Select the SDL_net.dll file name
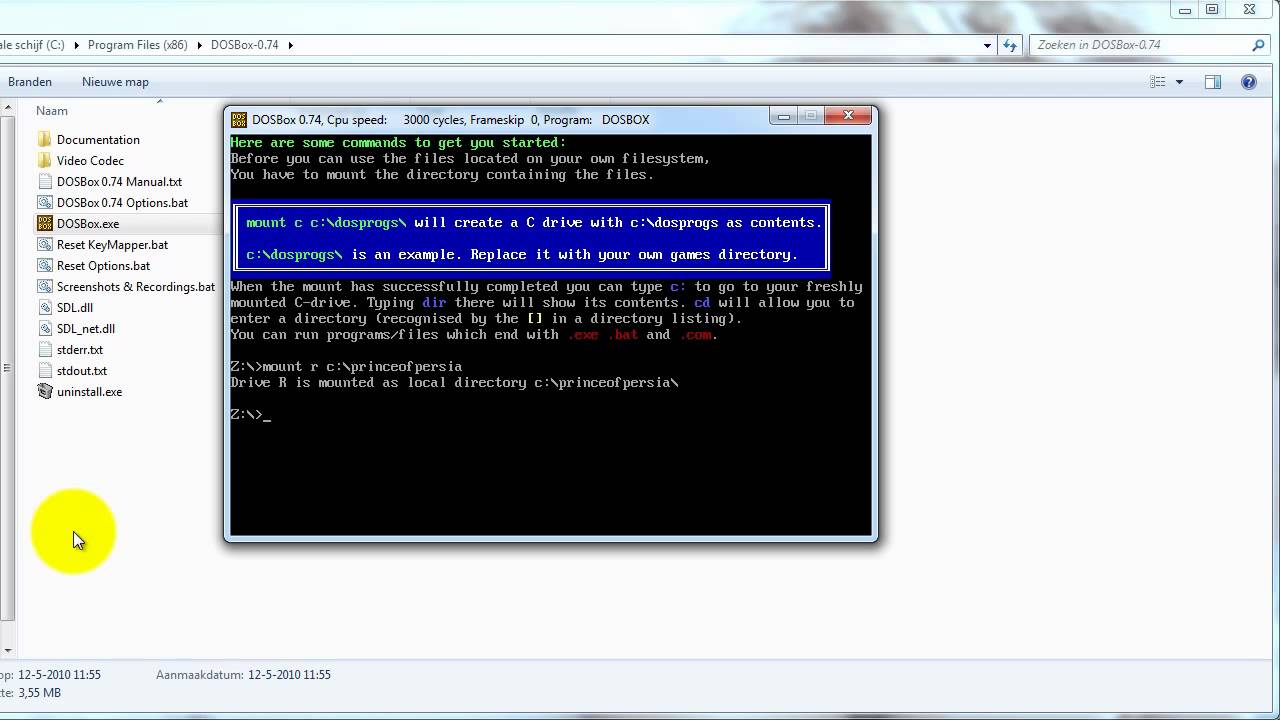 pos(86,329)
